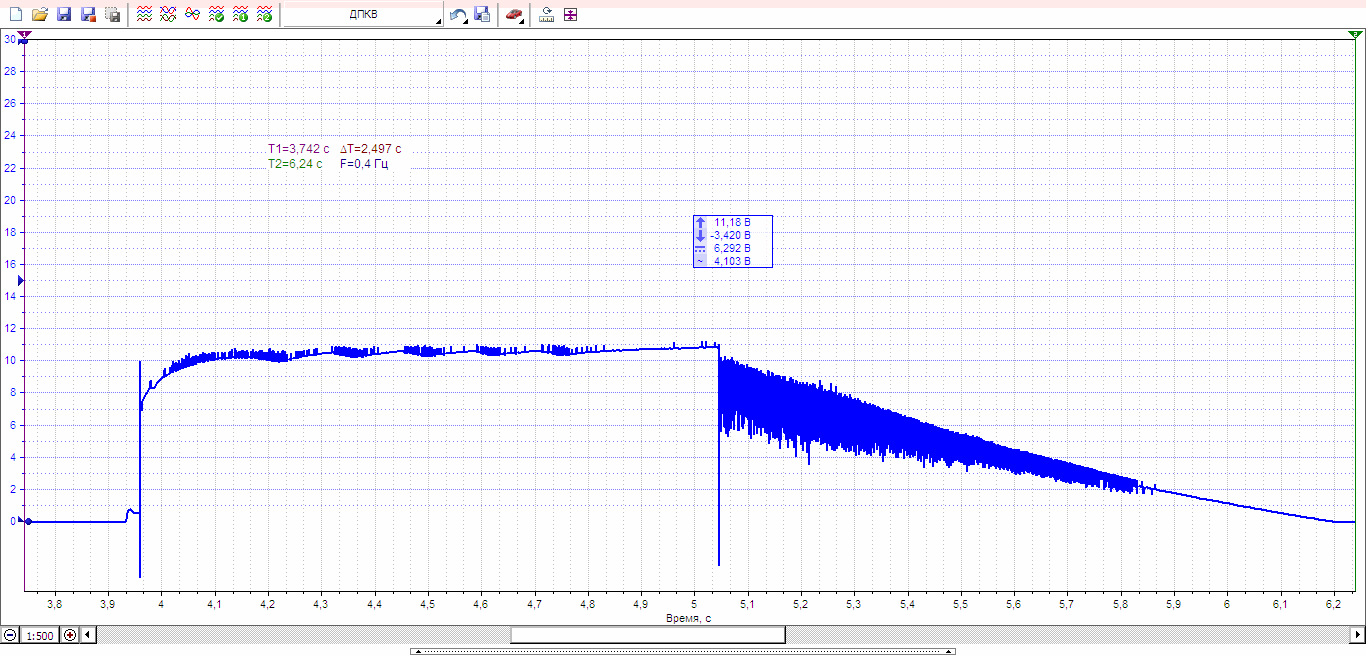Click the F=0,4 Гц frequency readout
The width and height of the screenshot is (1366, 656).
click(x=364, y=163)
